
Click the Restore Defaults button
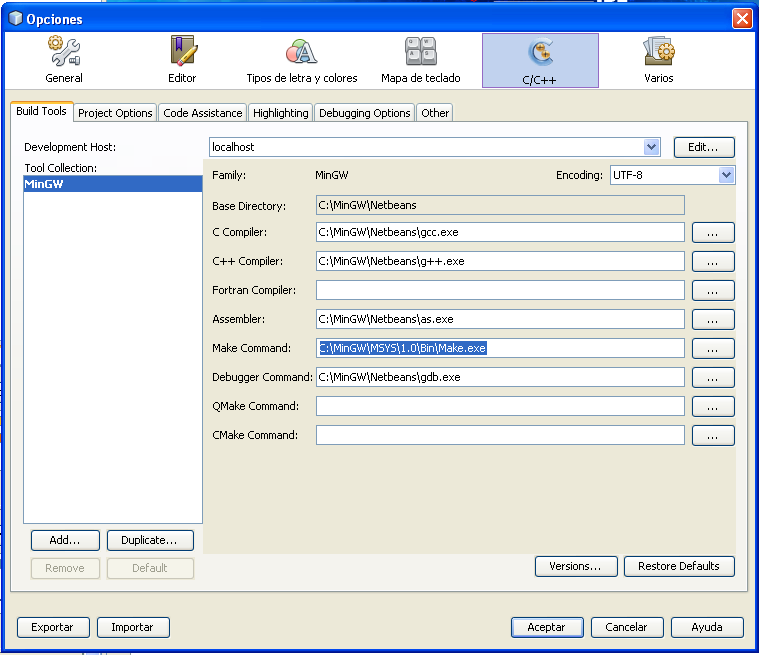pos(679,566)
